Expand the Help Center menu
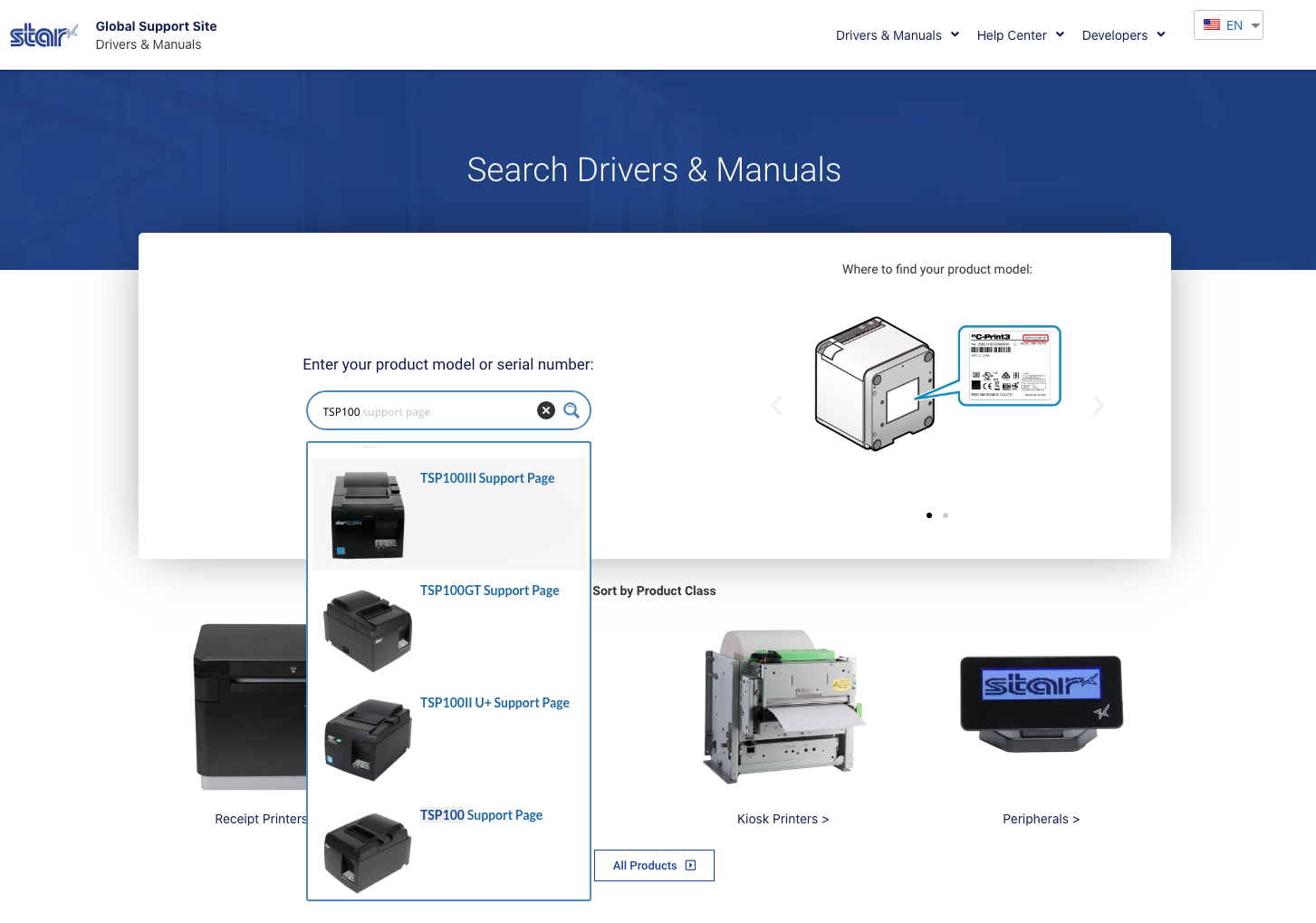The image size is (1316, 923). (x=1020, y=35)
